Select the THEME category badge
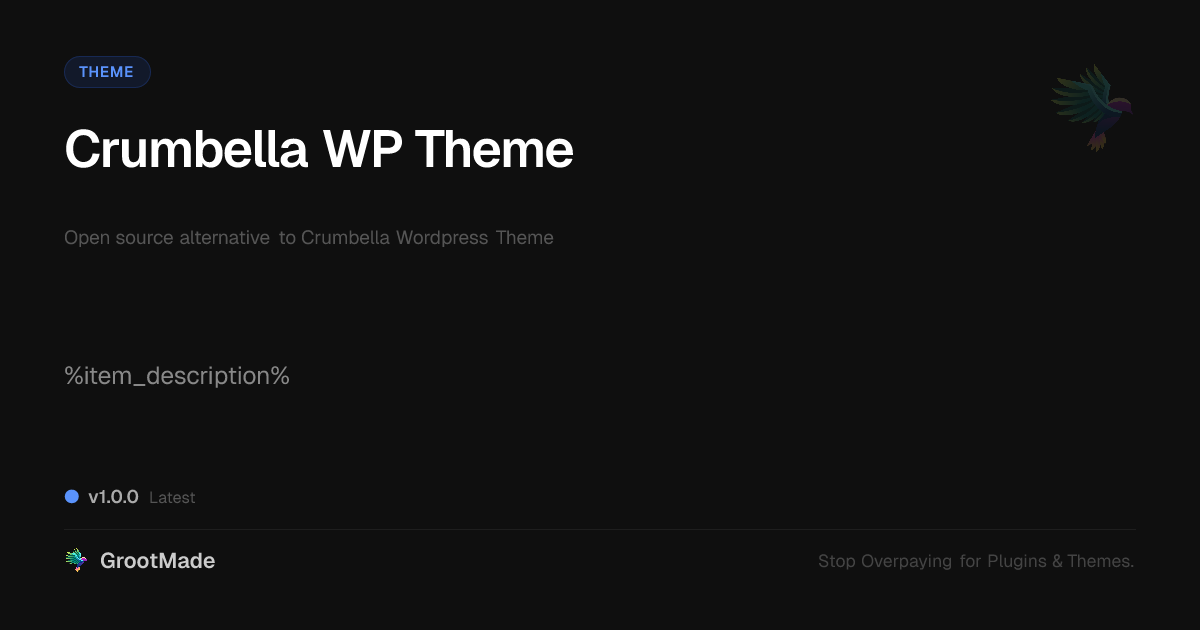This screenshot has height=630, width=1200. click(107, 72)
